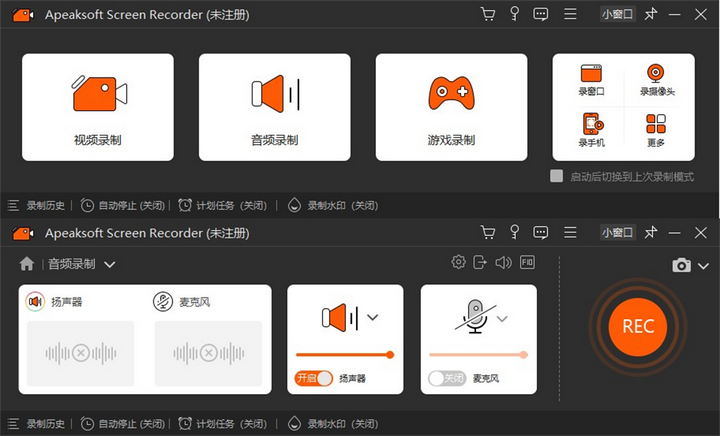Adjust the microphone volume slider
Viewport: 720px width, 436px height.
[x=478, y=355]
